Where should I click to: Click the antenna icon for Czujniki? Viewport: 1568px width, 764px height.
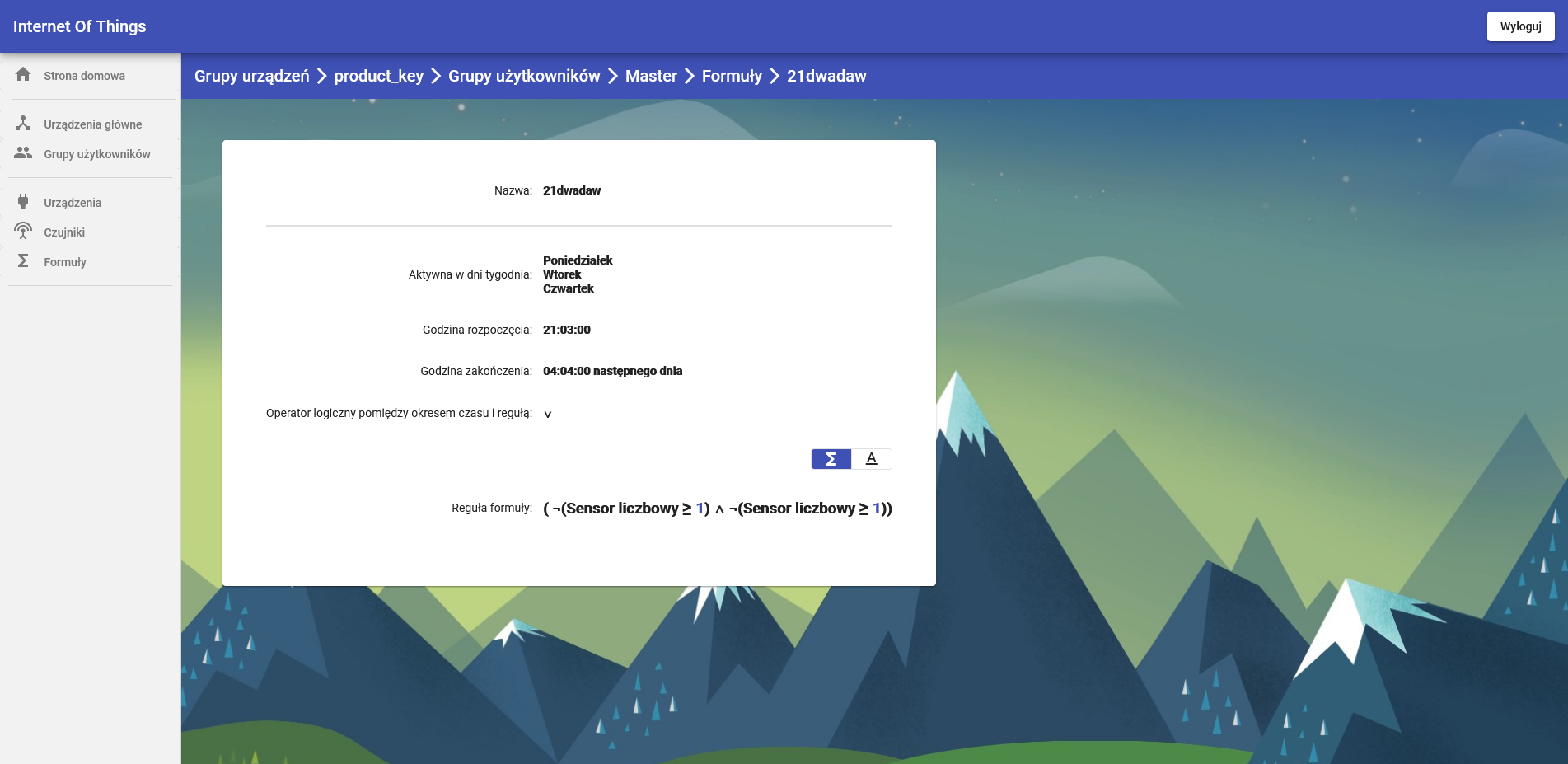[x=23, y=232]
